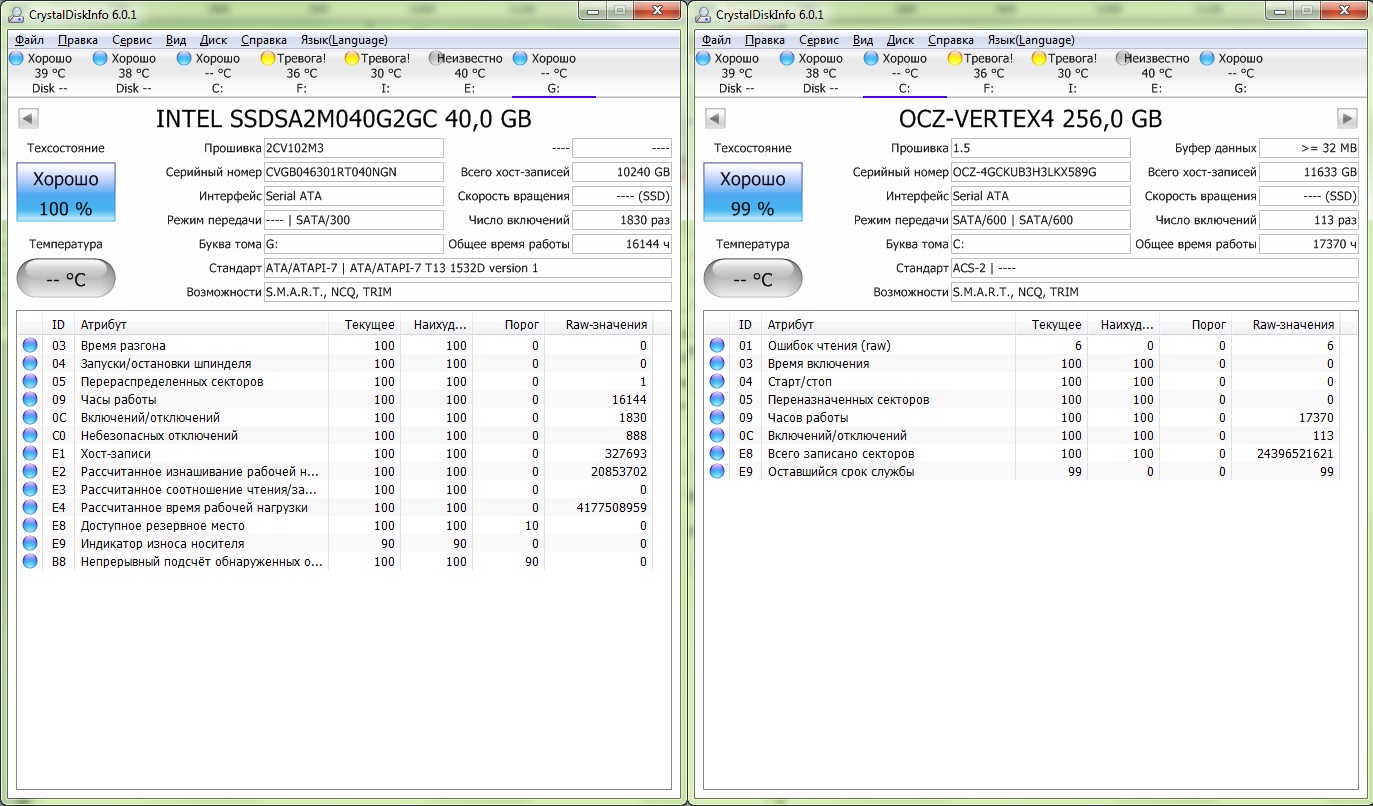1373x806 pixels.
Task: Click temperature button in INTEL window
Action: coord(66,279)
